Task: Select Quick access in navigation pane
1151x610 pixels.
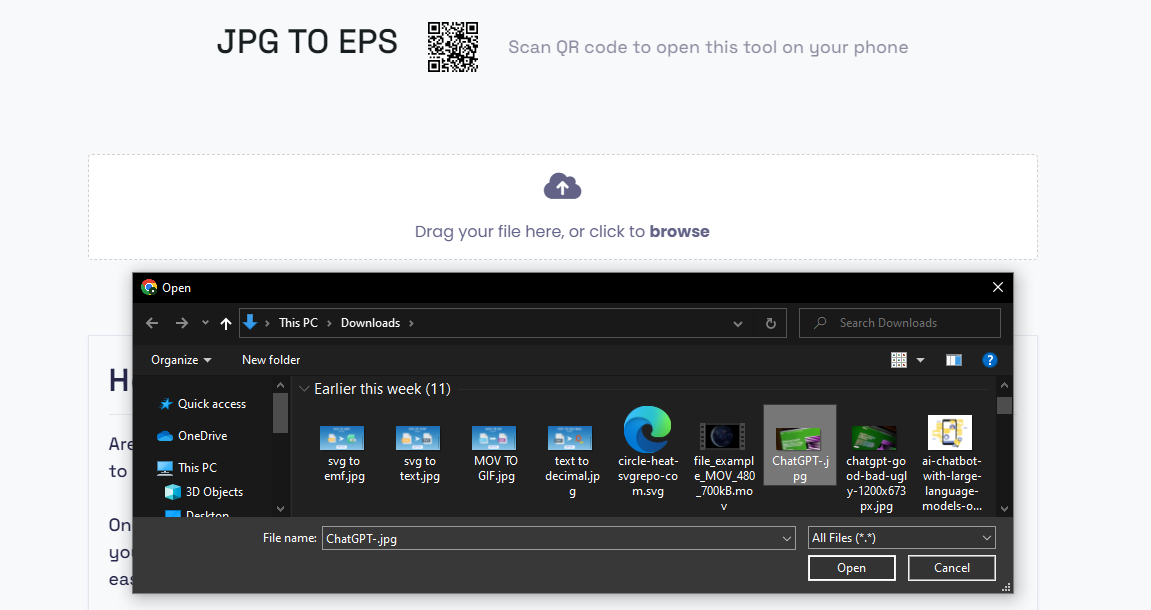Action: 211,404
